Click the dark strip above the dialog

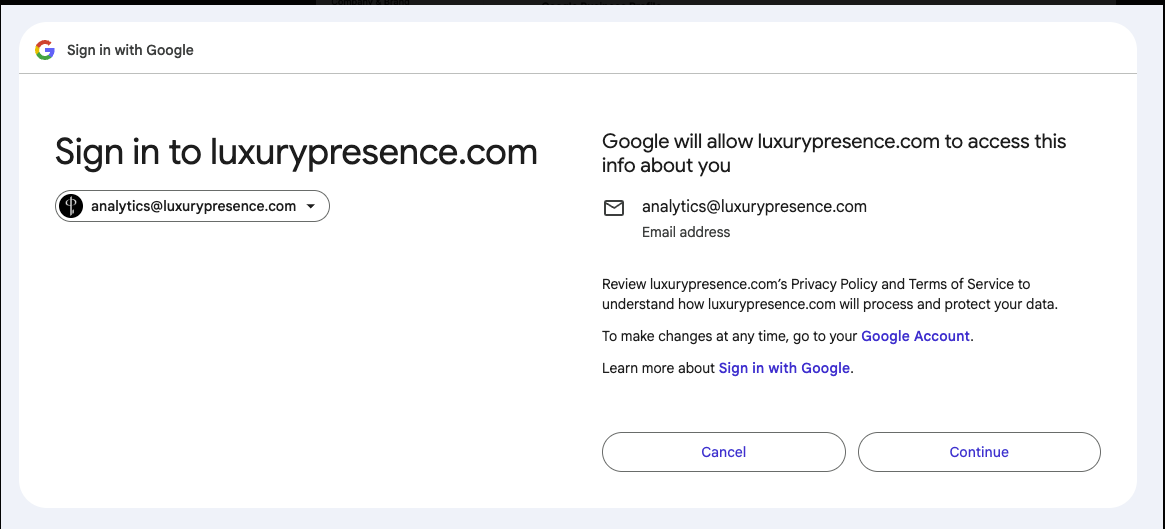point(700,3)
